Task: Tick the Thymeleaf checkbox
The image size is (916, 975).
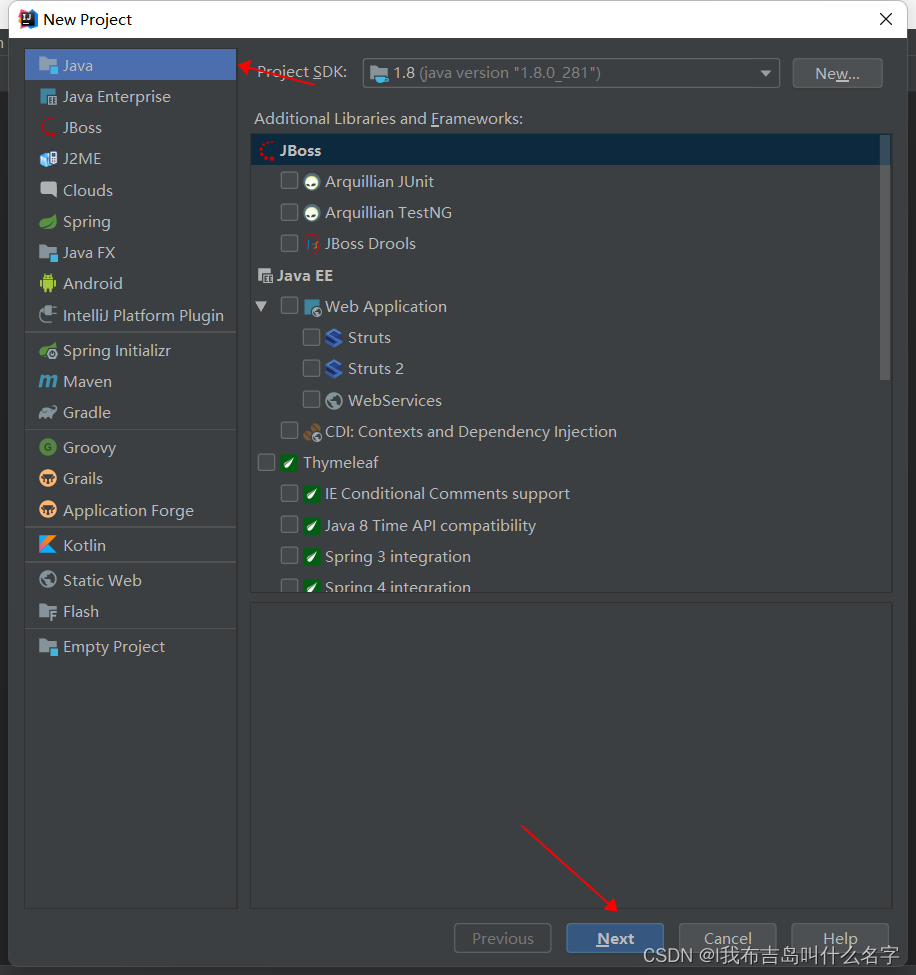Action: pos(266,462)
